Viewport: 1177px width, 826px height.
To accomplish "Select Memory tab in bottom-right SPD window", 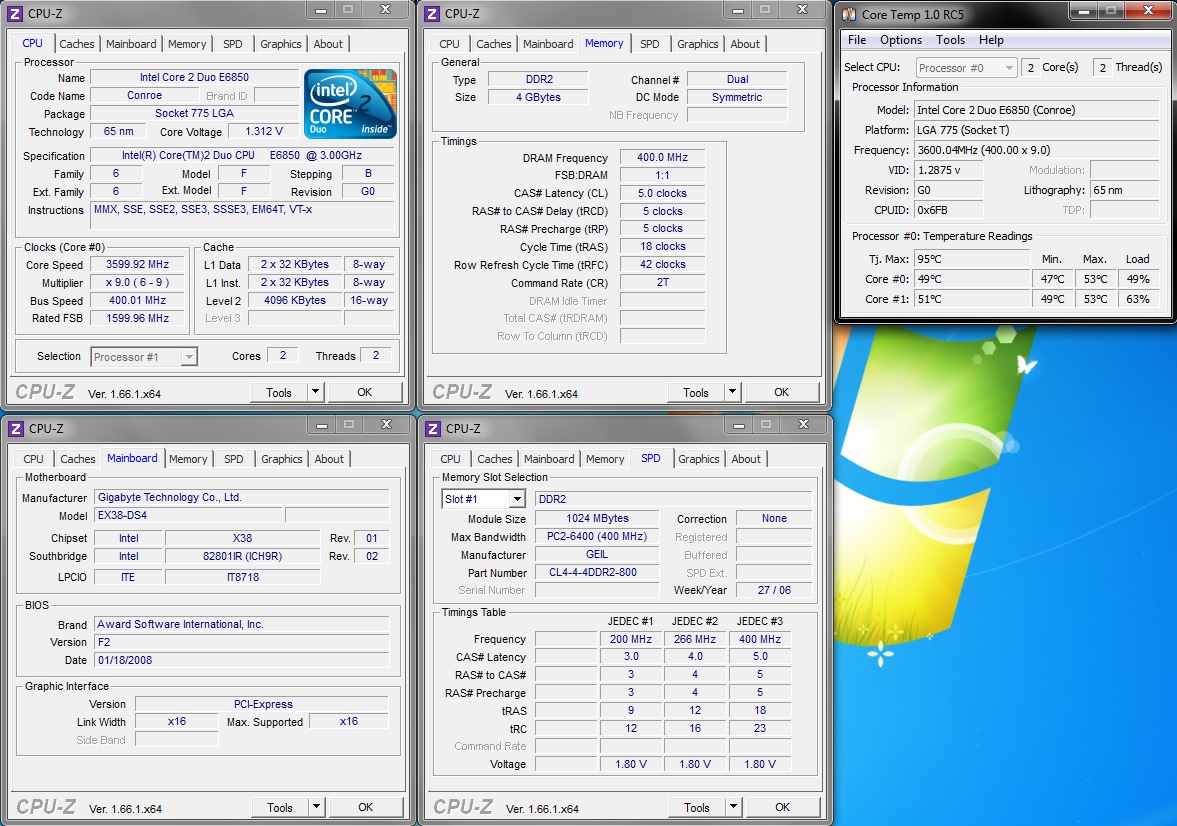I will tap(605, 460).
